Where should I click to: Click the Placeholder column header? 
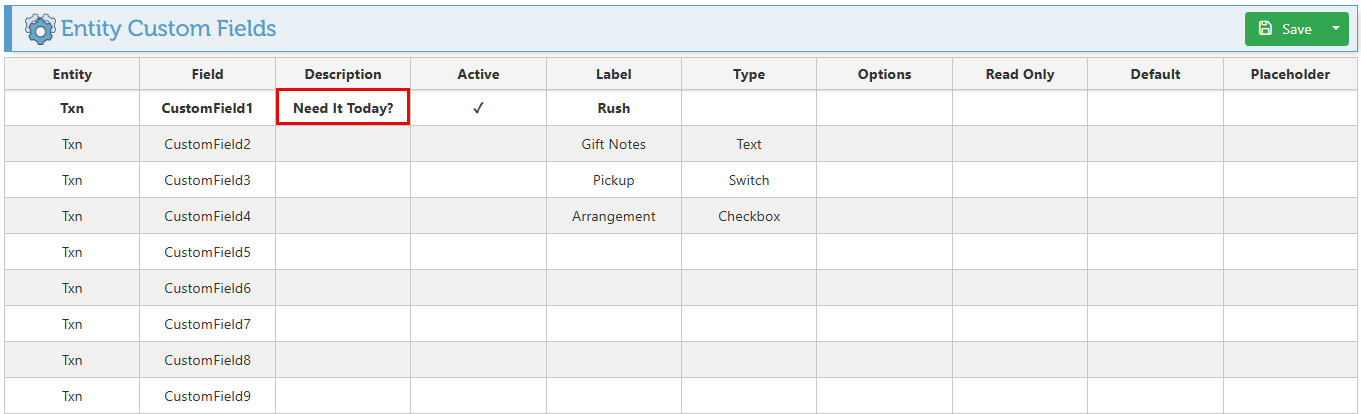coord(1290,74)
